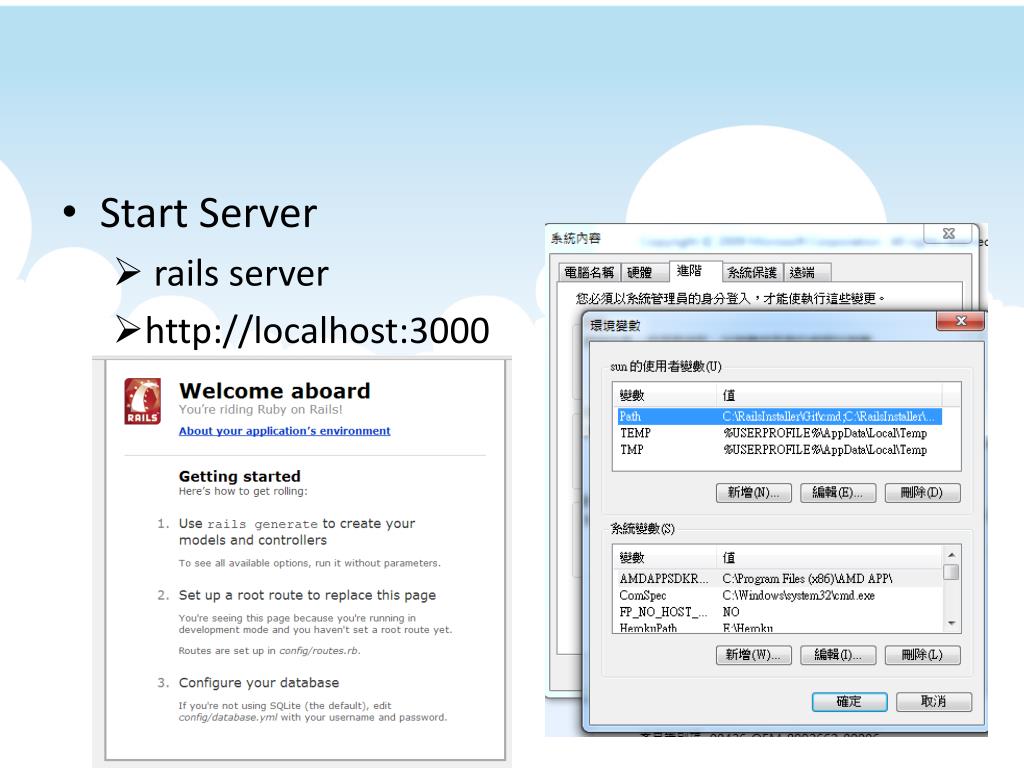The width and height of the screenshot is (1024, 768).
Task: Click system variables list scroll down arrow
Action: coord(952,624)
